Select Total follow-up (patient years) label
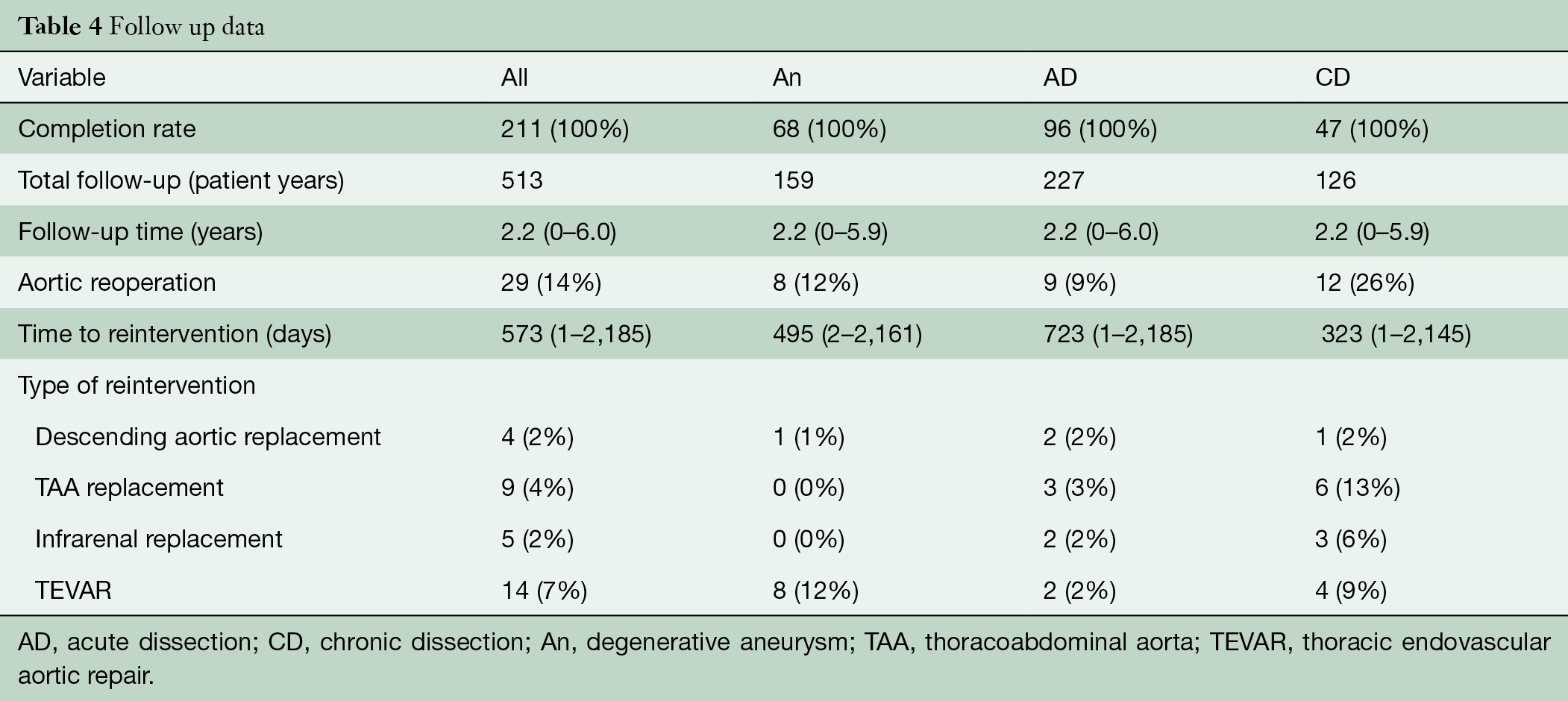 pos(181,180)
